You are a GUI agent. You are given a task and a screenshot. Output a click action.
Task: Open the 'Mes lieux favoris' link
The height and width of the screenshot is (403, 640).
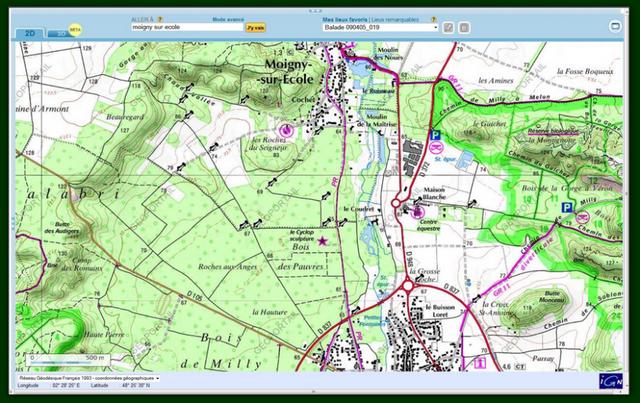(x=345, y=19)
